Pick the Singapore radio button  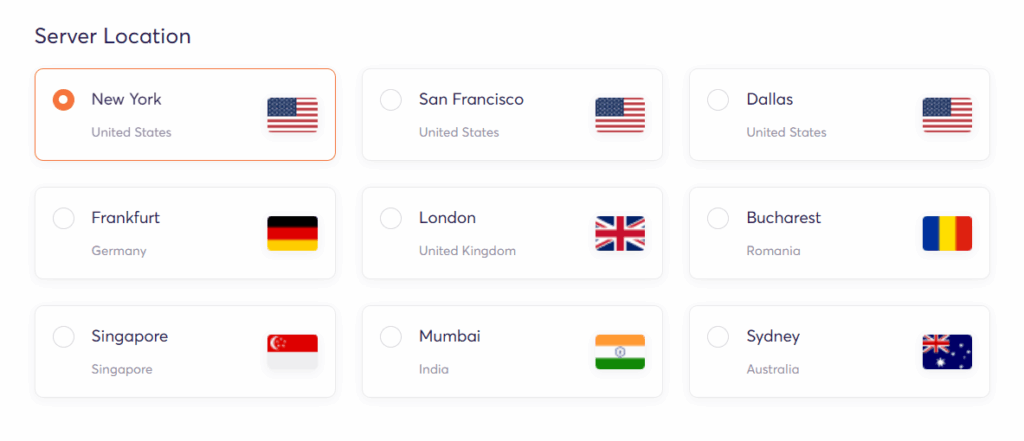(x=63, y=336)
